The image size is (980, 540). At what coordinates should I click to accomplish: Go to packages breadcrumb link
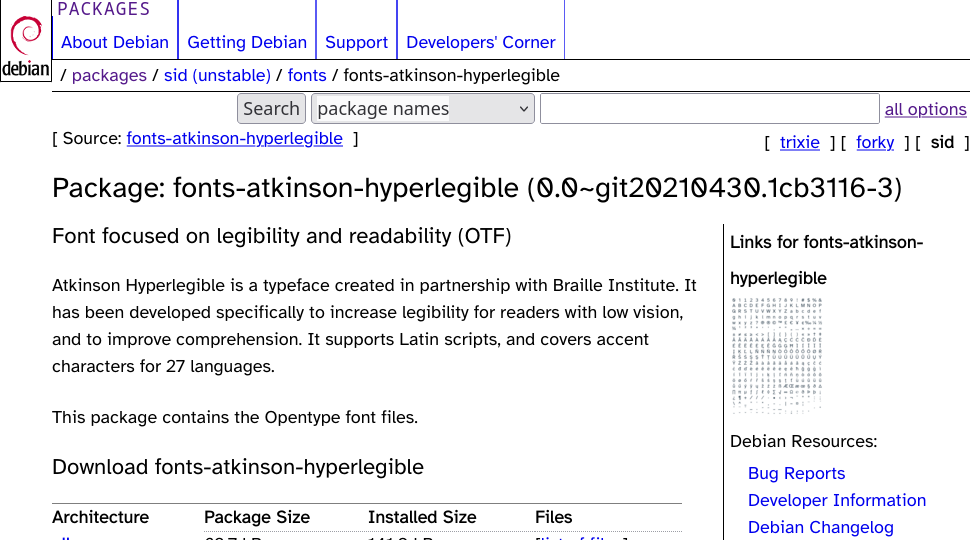[x=109, y=76]
